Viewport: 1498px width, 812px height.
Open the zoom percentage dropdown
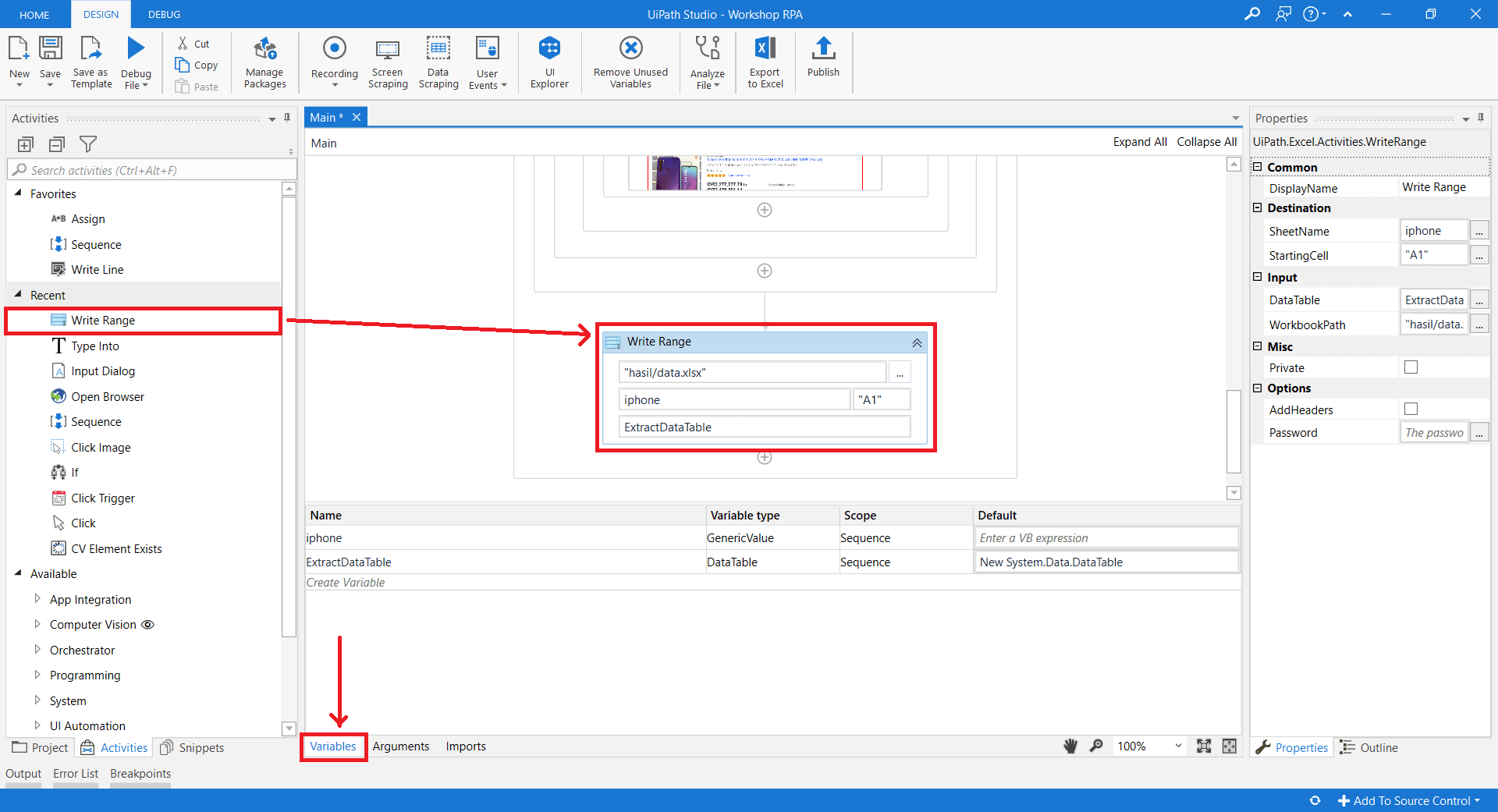1177,746
